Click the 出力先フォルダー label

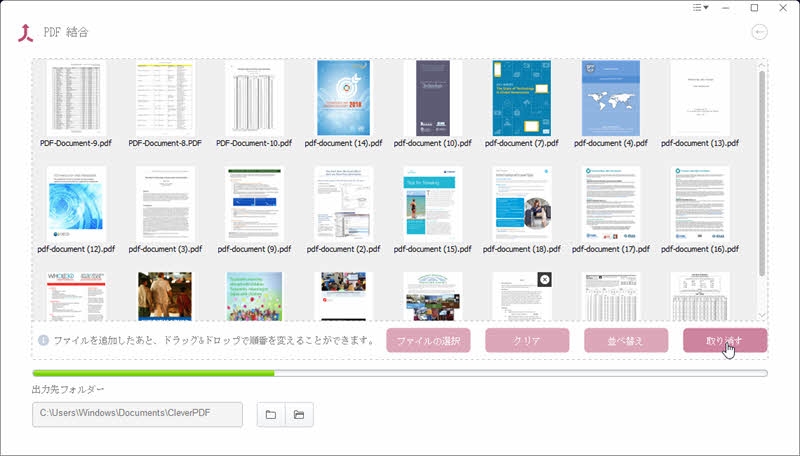(68, 390)
